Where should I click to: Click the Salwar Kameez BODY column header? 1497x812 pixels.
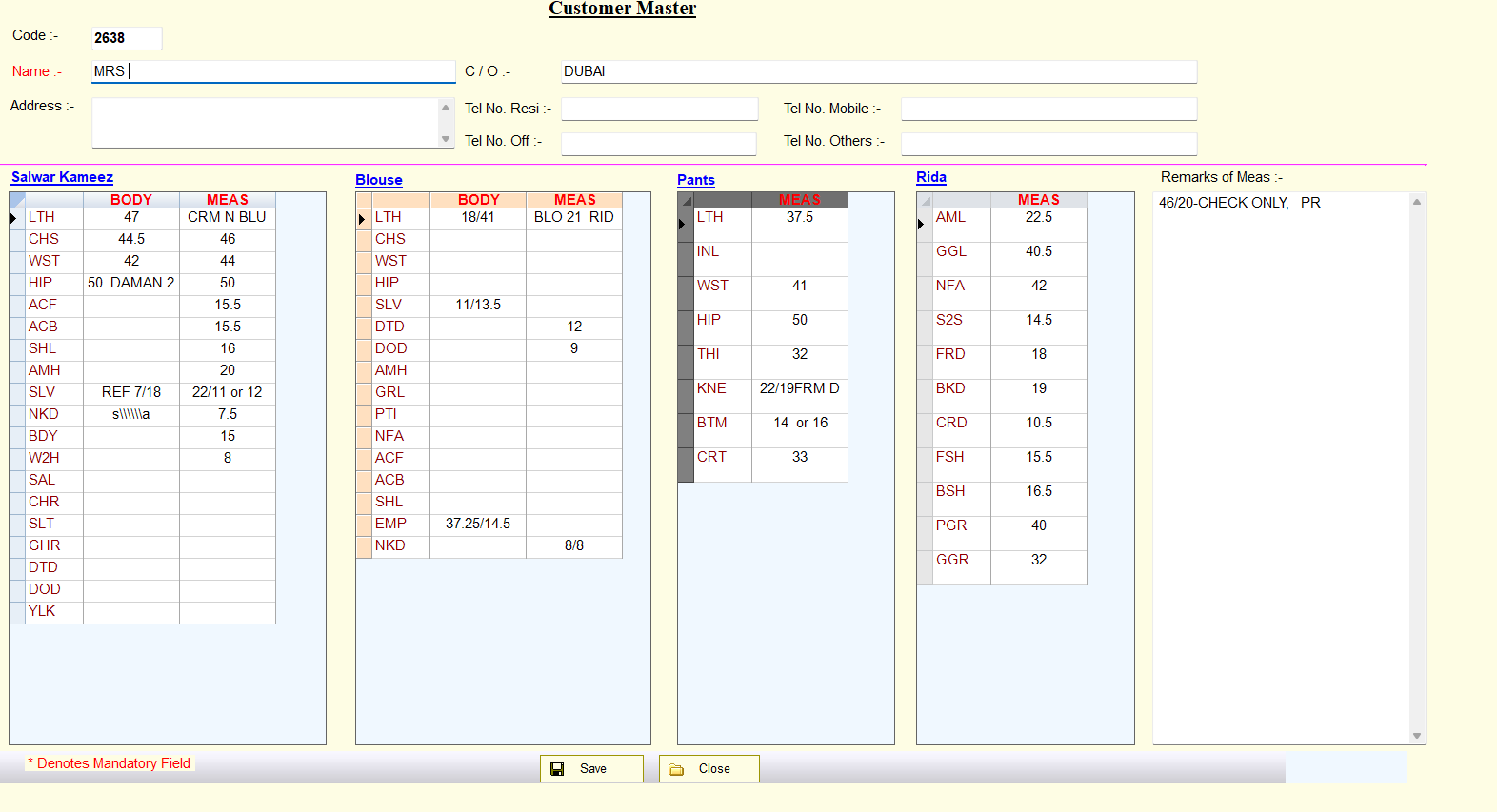(131, 200)
